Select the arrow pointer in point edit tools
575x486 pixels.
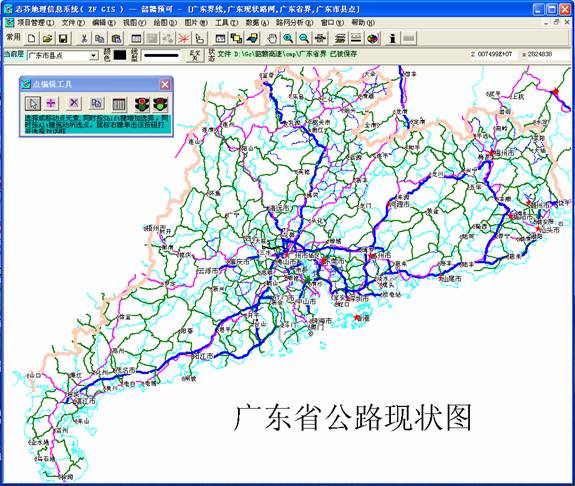(33, 104)
